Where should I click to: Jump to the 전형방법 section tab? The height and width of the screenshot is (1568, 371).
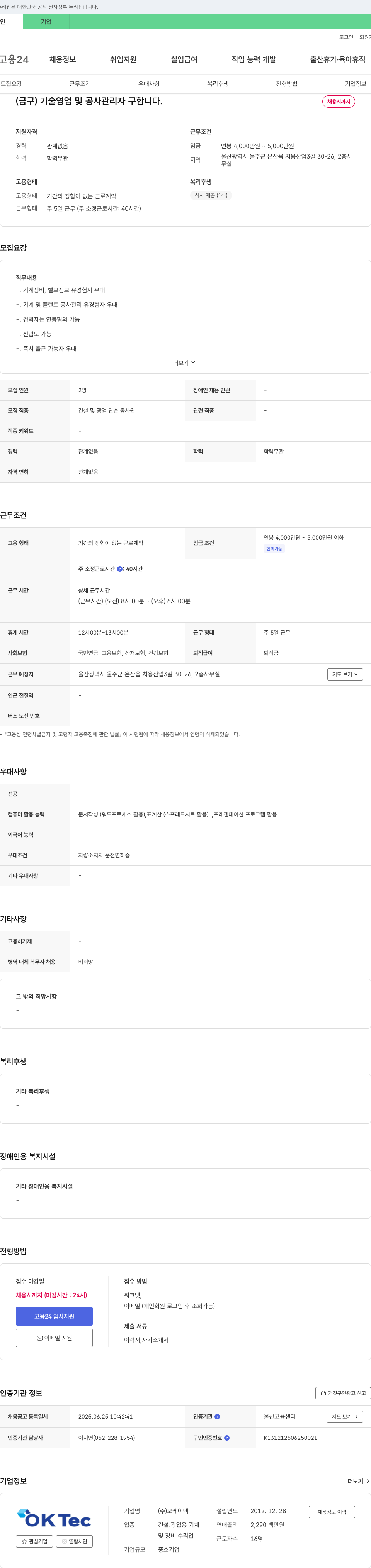(286, 84)
